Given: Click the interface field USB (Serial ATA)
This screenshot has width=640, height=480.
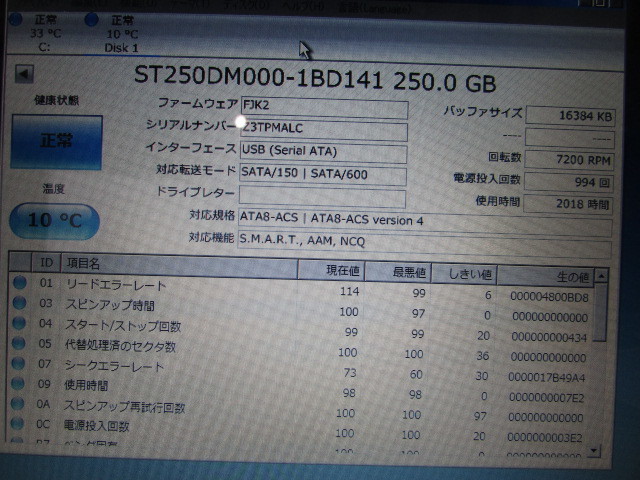Looking at the screenshot, I should pos(323,152).
